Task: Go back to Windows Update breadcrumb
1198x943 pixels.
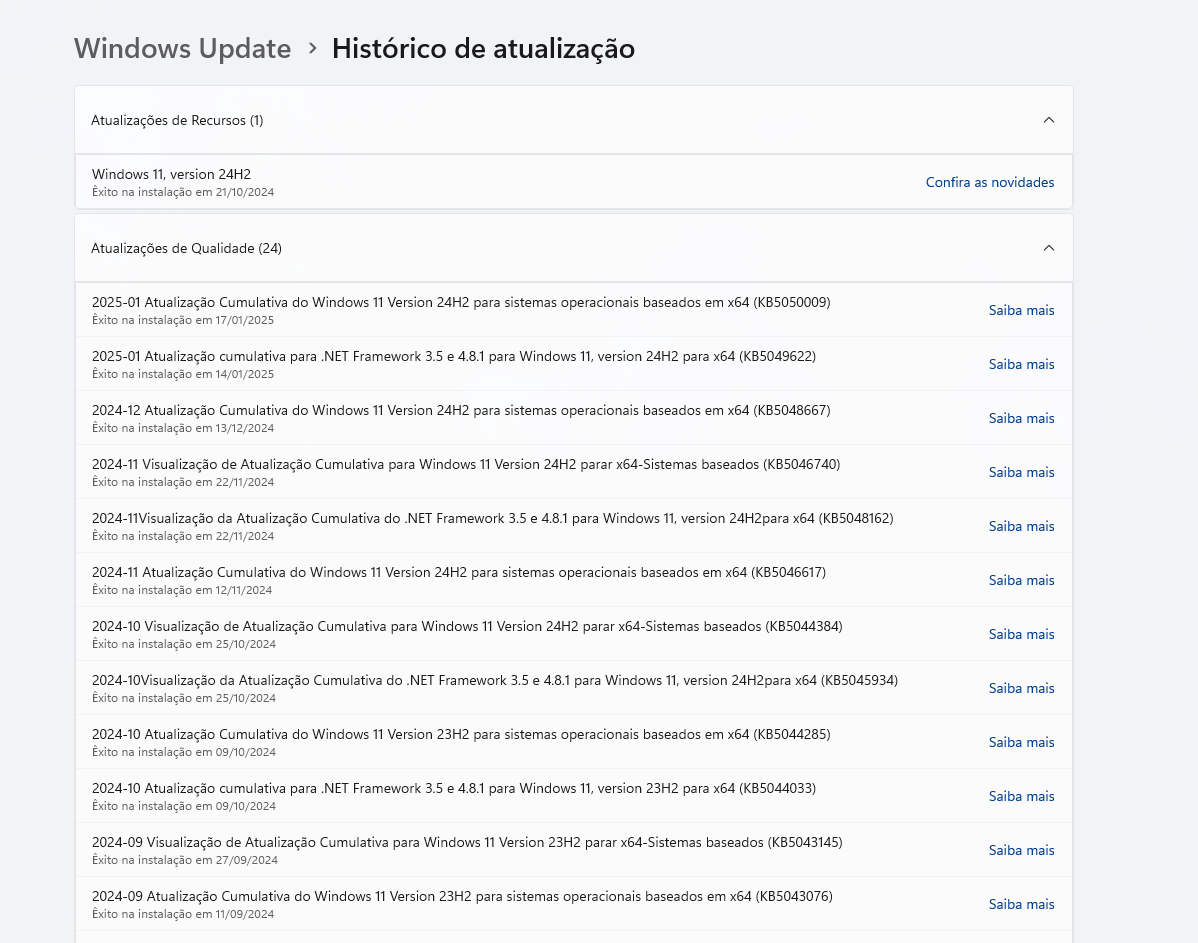Action: (183, 48)
